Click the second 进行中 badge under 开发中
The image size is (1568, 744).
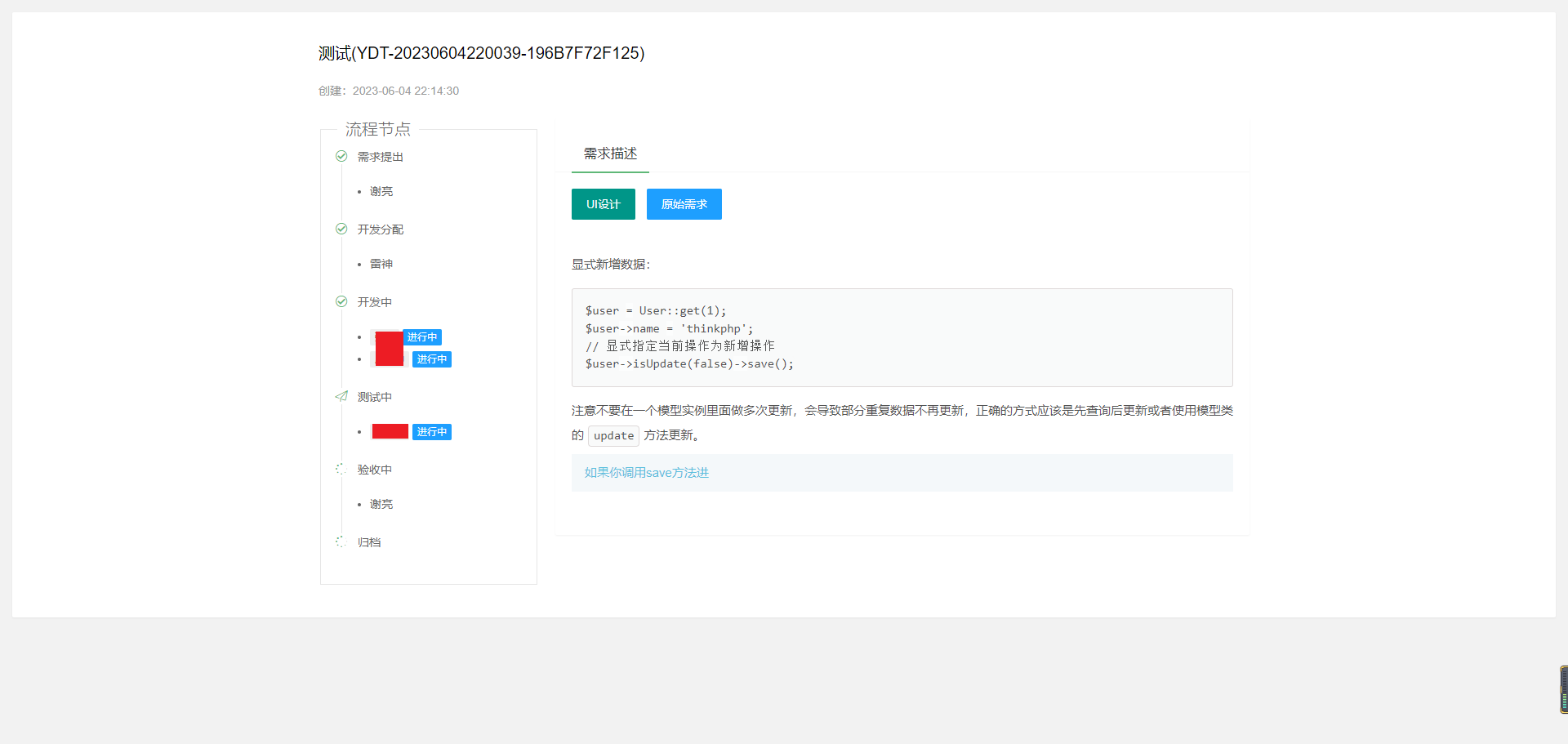click(x=432, y=359)
